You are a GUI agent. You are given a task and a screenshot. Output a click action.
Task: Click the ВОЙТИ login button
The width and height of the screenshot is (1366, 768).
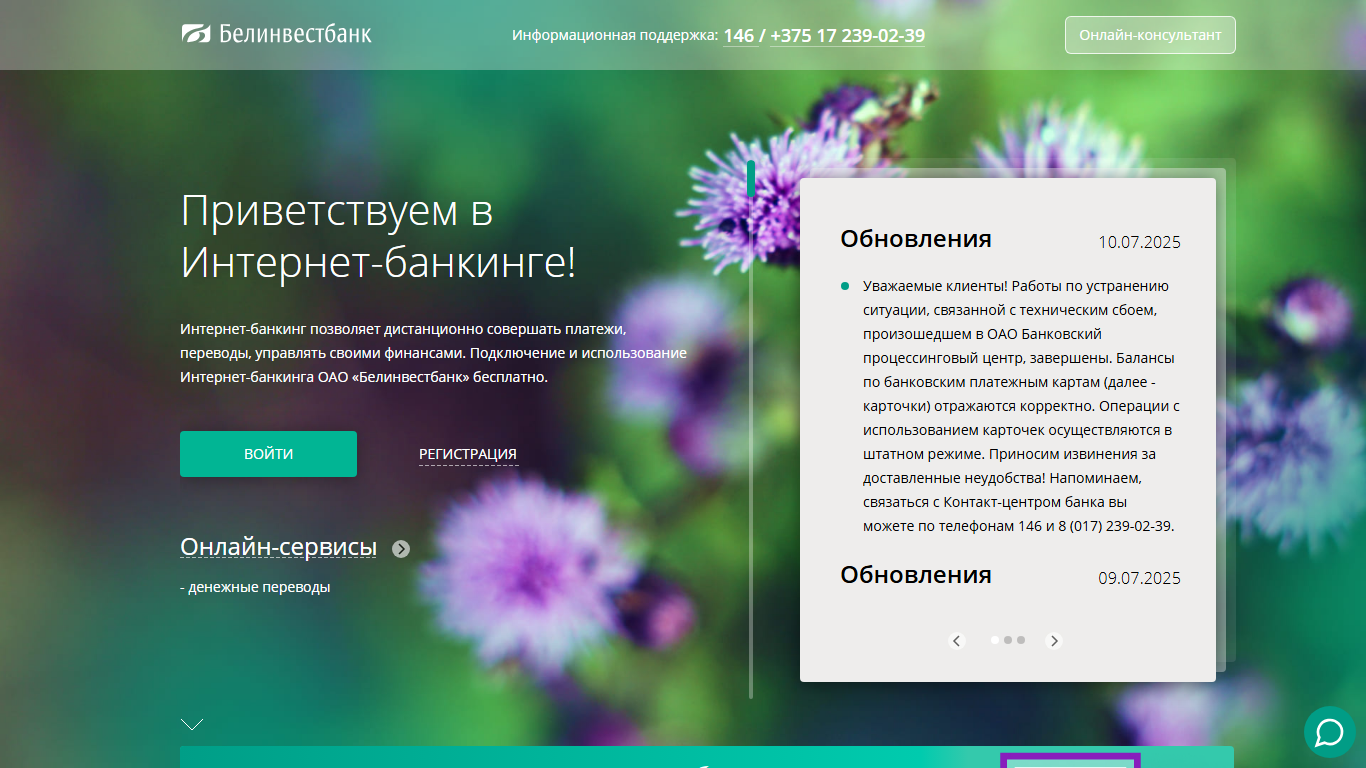pyautogui.click(x=268, y=454)
